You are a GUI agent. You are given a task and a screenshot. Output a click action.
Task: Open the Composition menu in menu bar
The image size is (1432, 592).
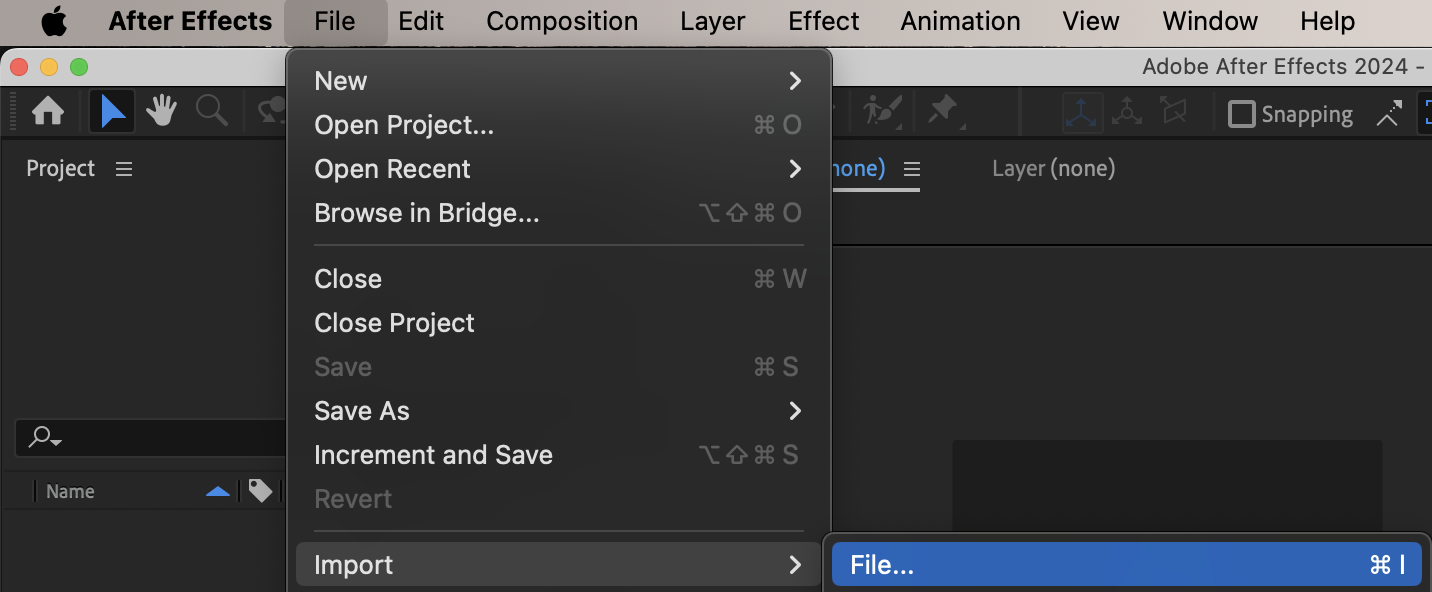pos(562,21)
